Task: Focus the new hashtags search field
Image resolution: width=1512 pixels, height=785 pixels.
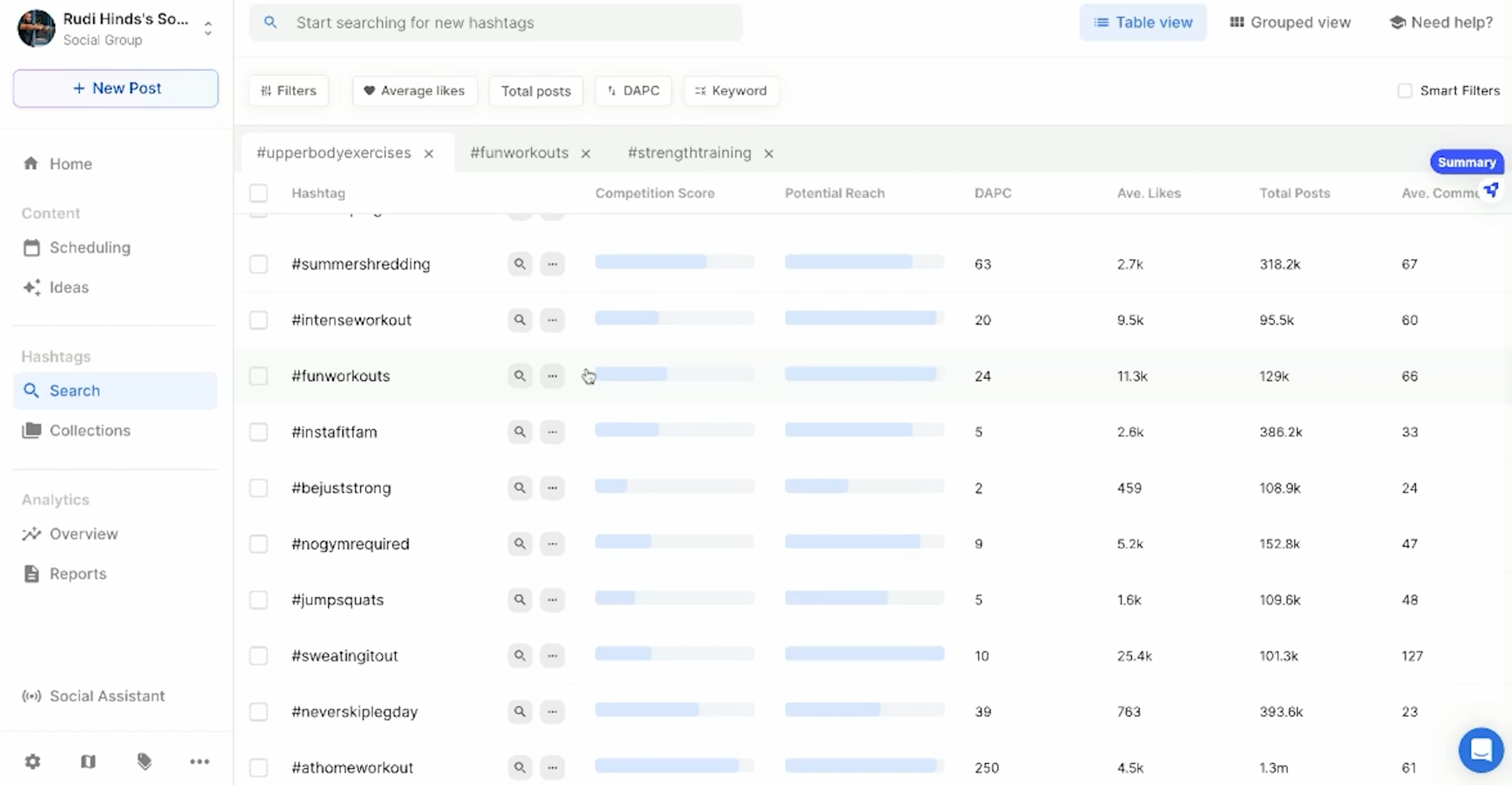Action: (495, 22)
